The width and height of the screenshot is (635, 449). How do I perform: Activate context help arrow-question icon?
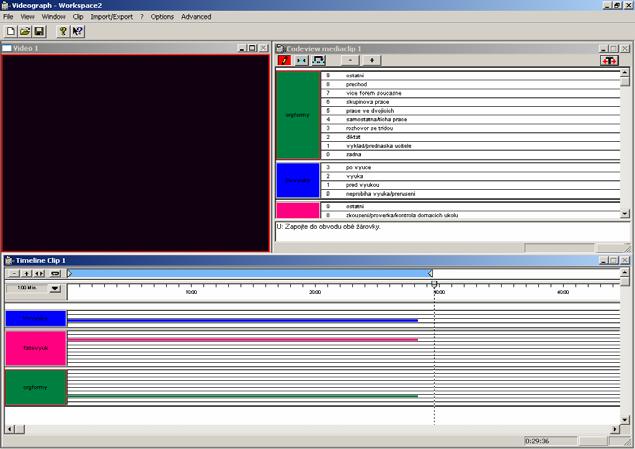point(77,31)
